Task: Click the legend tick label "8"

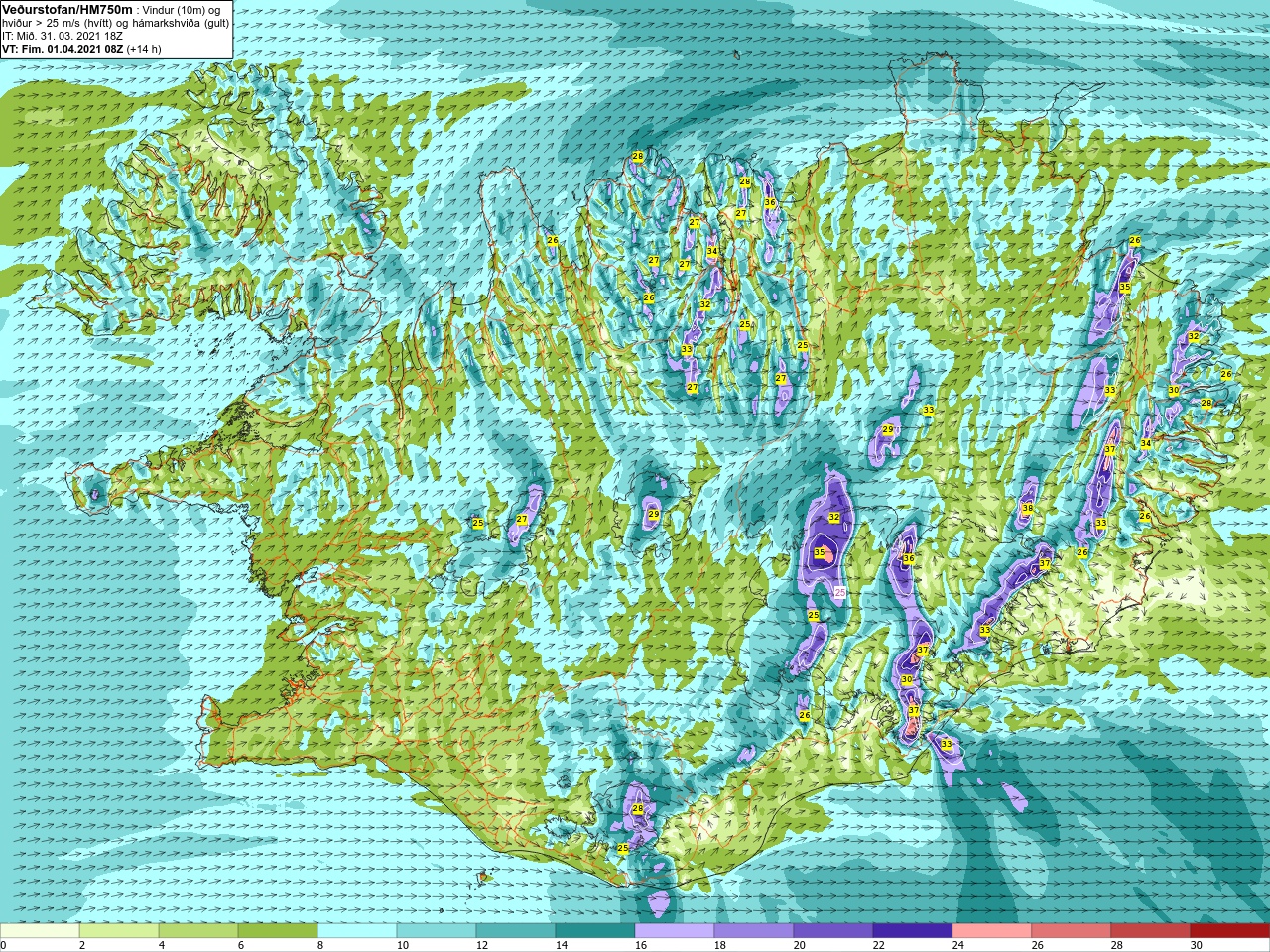Action: [320, 946]
